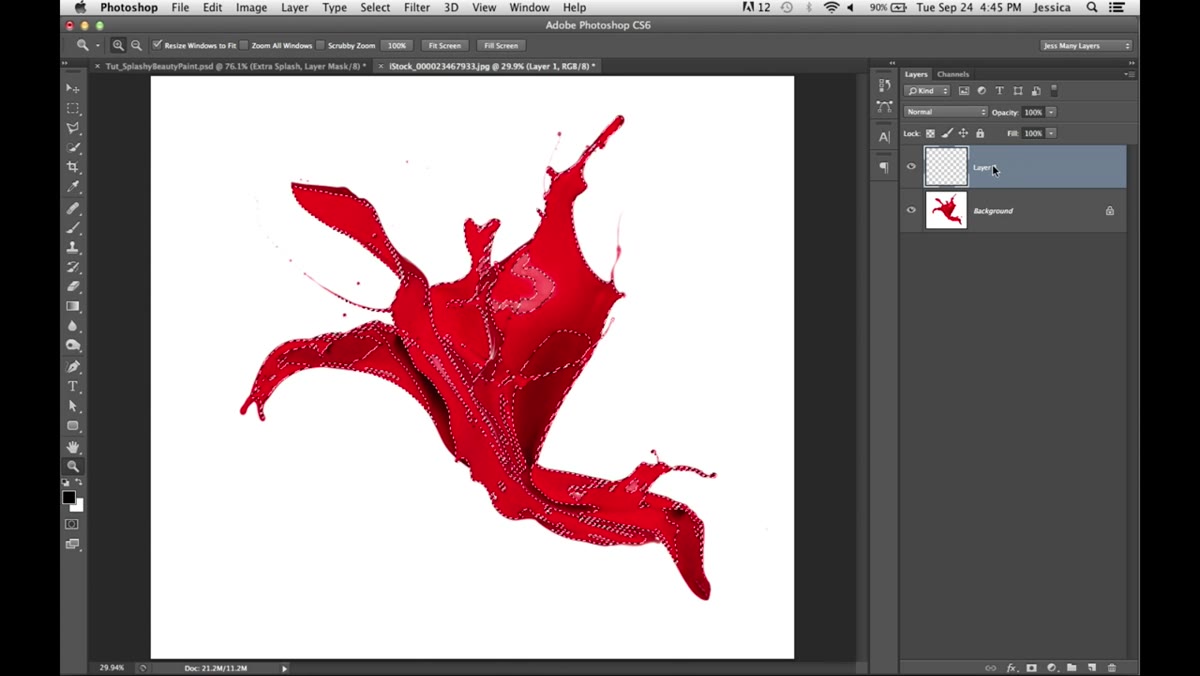Screen dimensions: 1200x676
Task: Toggle lock all padlock icon
Action: pyautogui.click(x=980, y=133)
